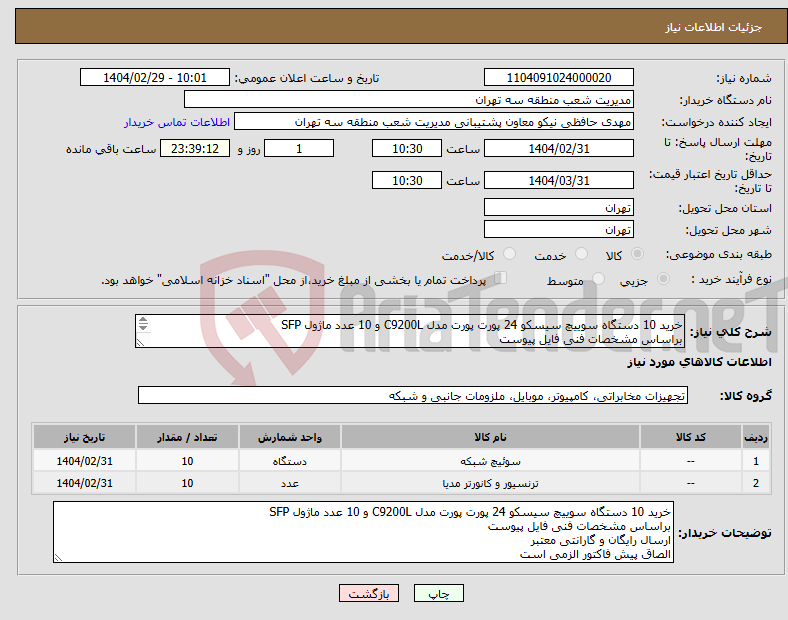
Task: Select the خدمت radio button
Action: tap(581, 254)
